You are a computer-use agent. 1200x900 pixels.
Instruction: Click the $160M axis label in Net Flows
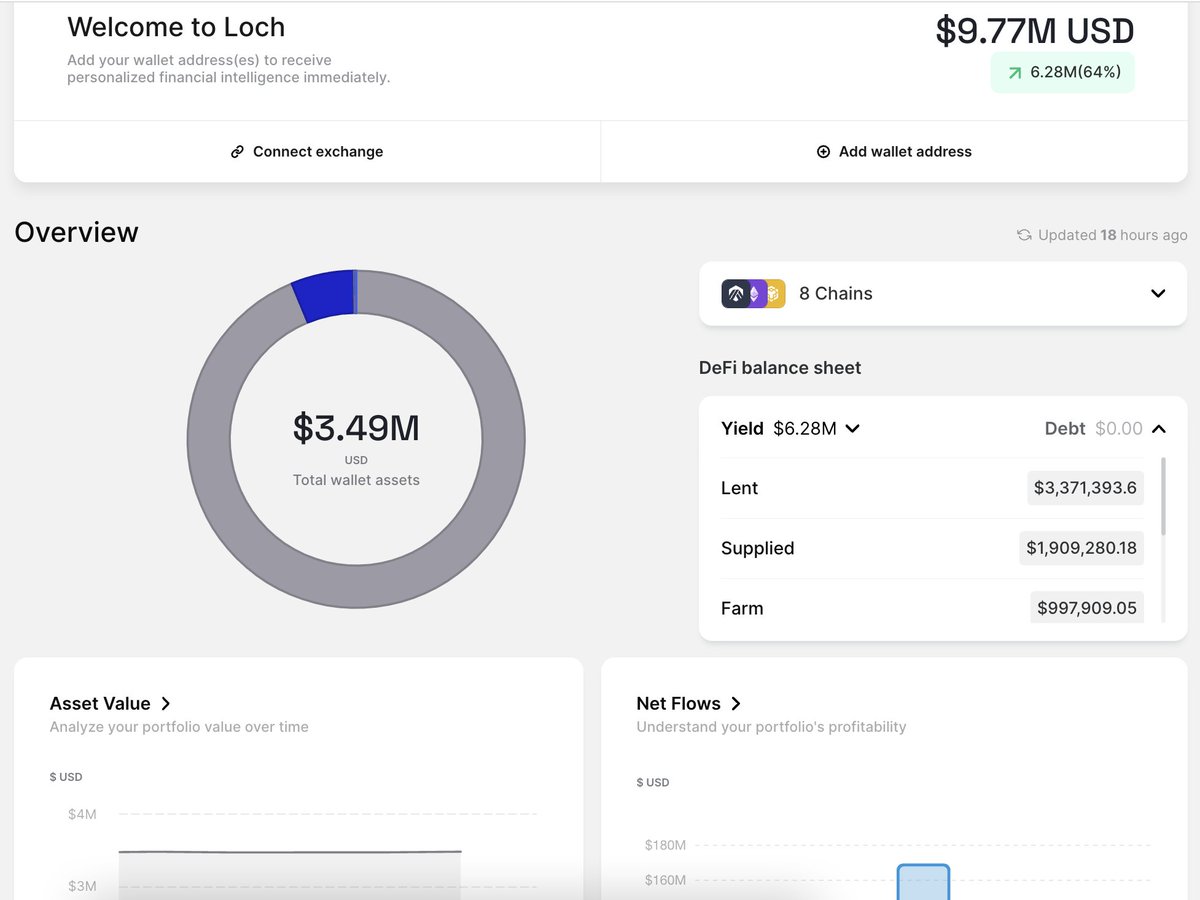coord(665,880)
